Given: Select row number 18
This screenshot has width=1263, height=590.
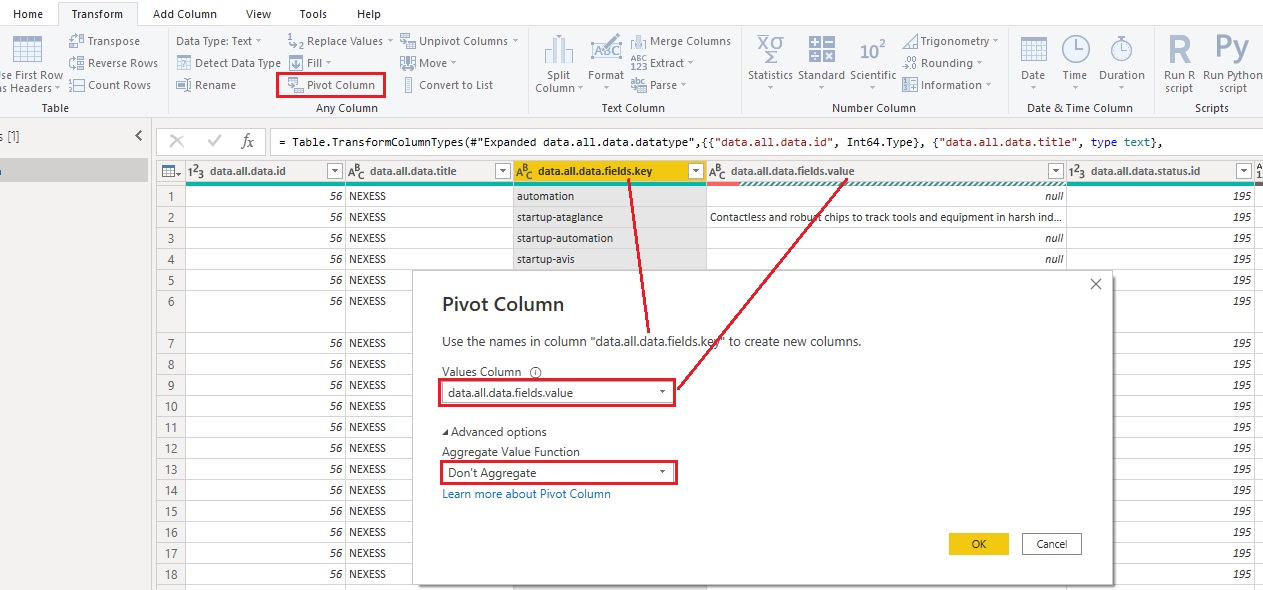Looking at the screenshot, I should click(171, 574).
